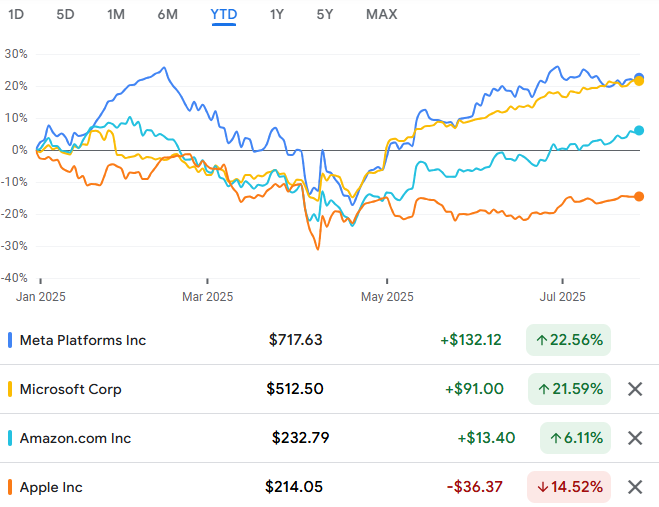Image resolution: width=659 pixels, height=507 pixels.
Task: Switch to the 1Y range
Action: click(x=277, y=14)
